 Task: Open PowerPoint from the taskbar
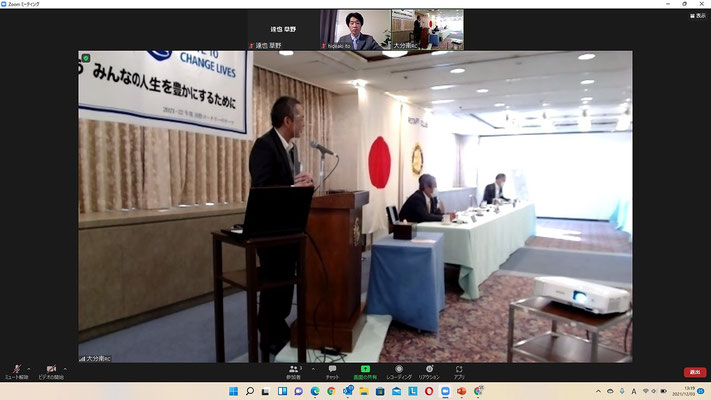[462, 391]
